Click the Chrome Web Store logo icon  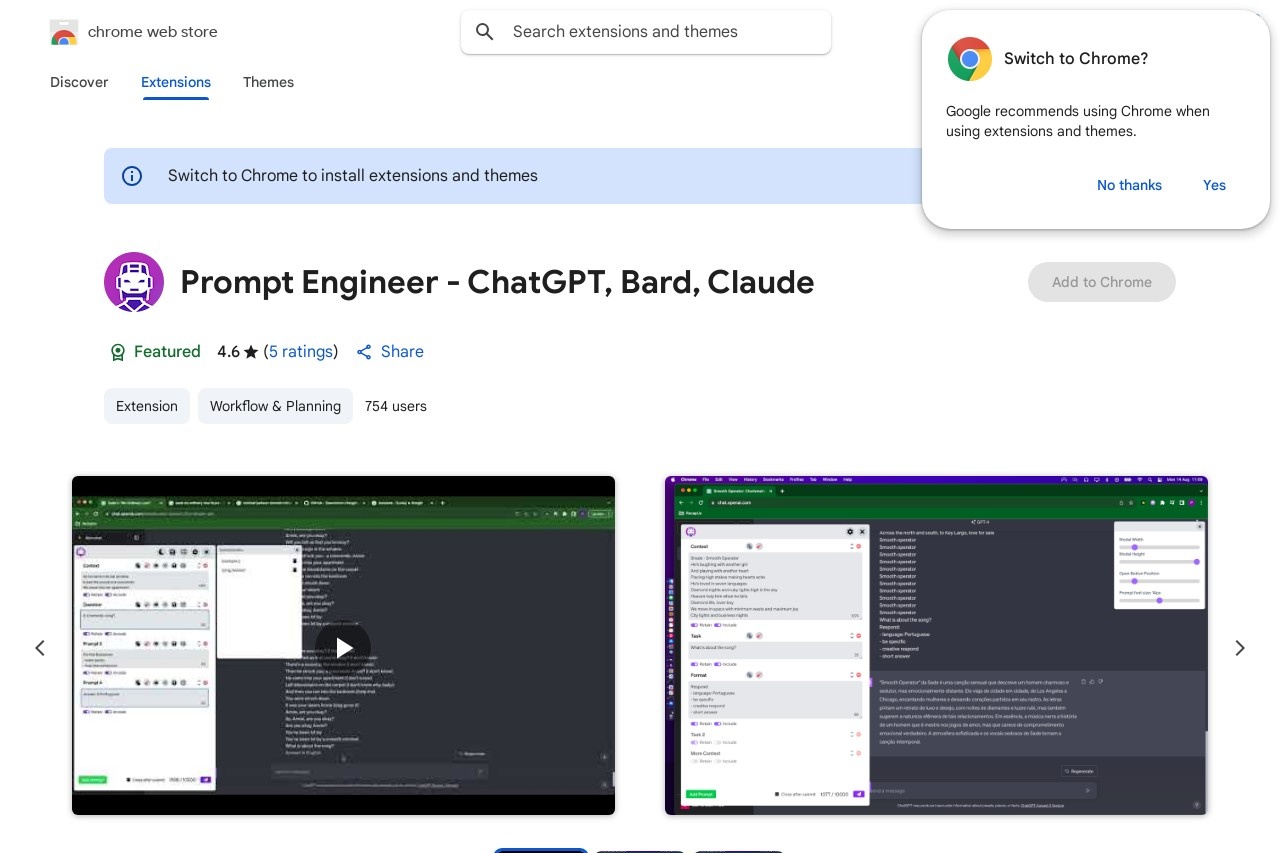(x=64, y=32)
